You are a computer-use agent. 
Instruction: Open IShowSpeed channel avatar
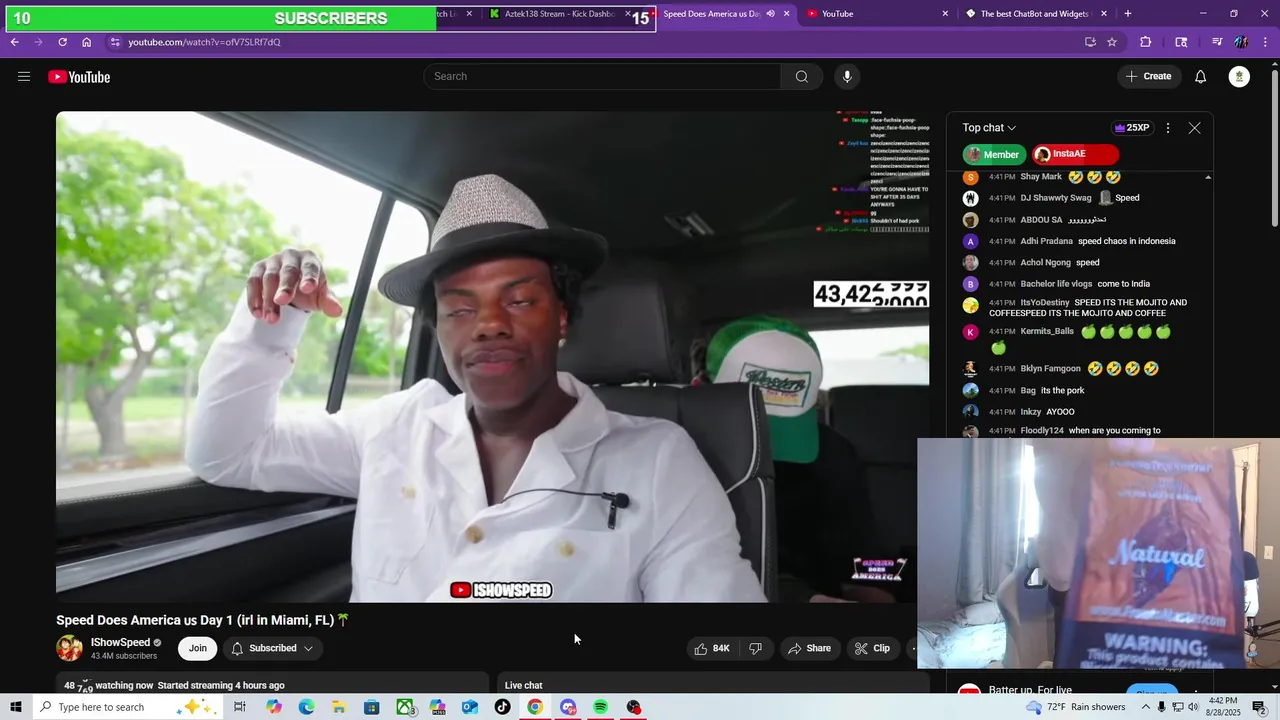[69, 648]
